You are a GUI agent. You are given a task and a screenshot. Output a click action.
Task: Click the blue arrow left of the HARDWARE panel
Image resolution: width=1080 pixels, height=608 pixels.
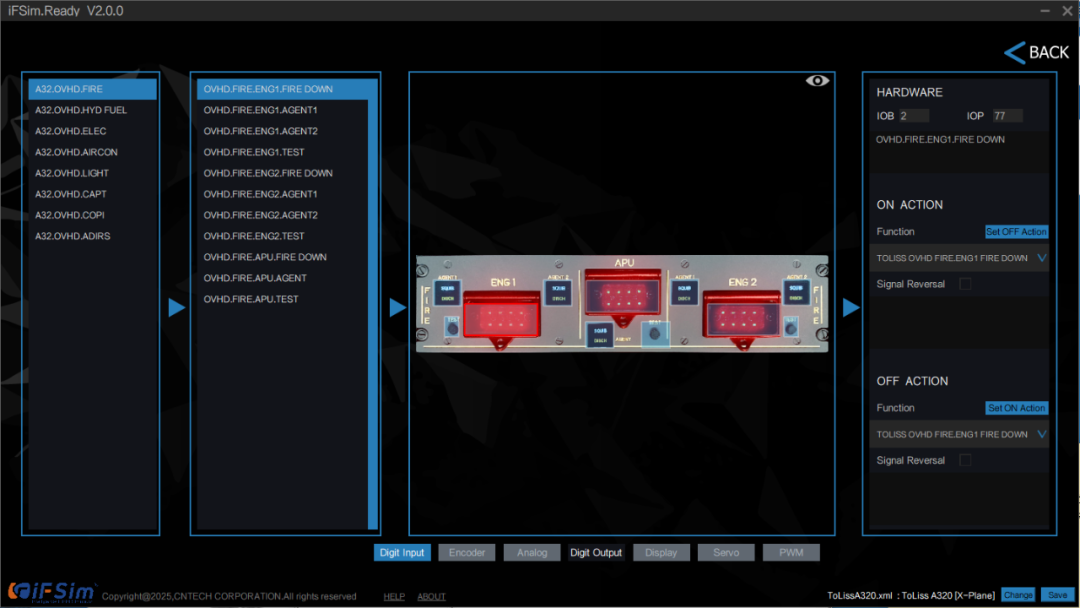tap(850, 307)
